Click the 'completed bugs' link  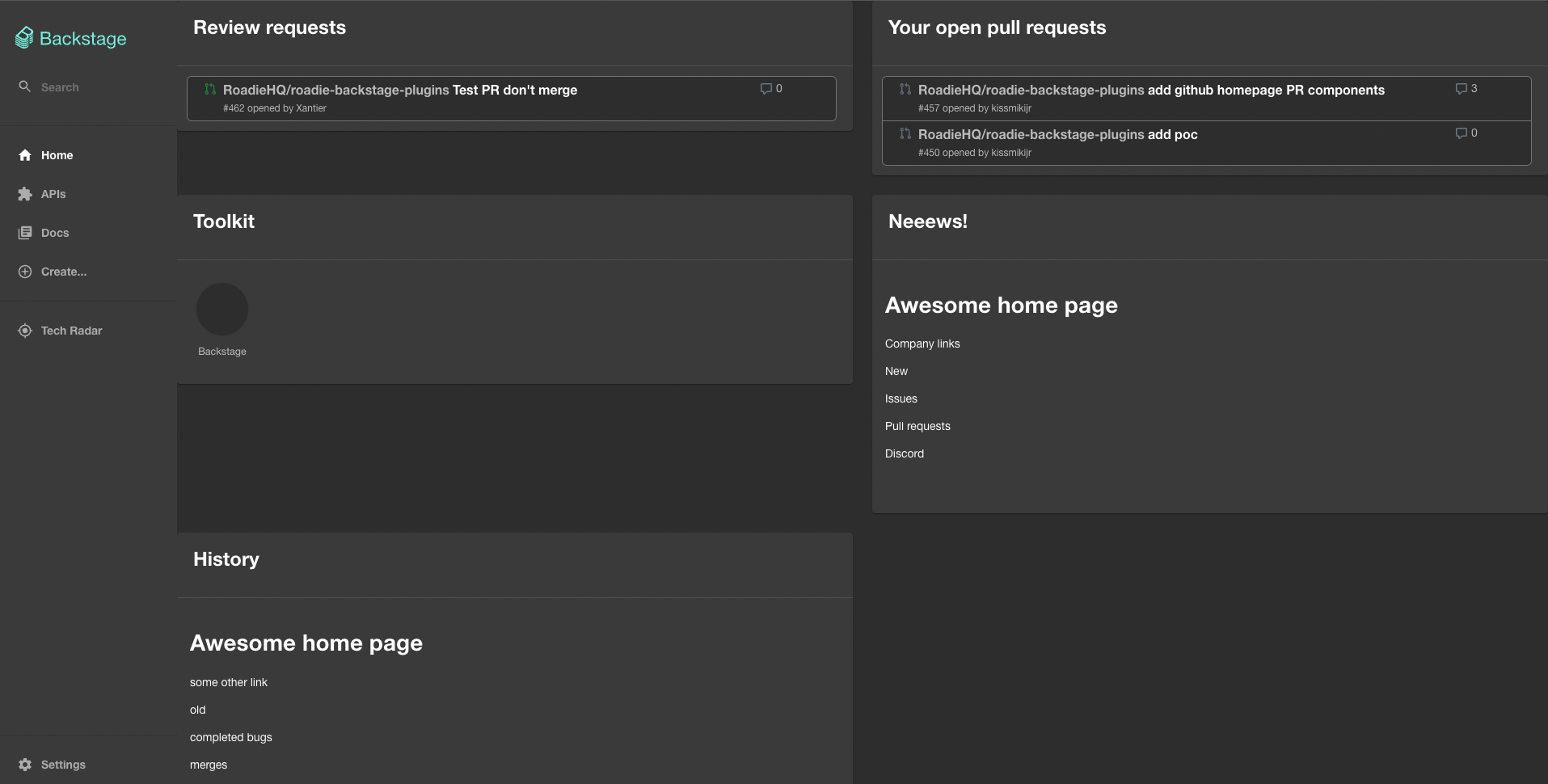click(231, 737)
